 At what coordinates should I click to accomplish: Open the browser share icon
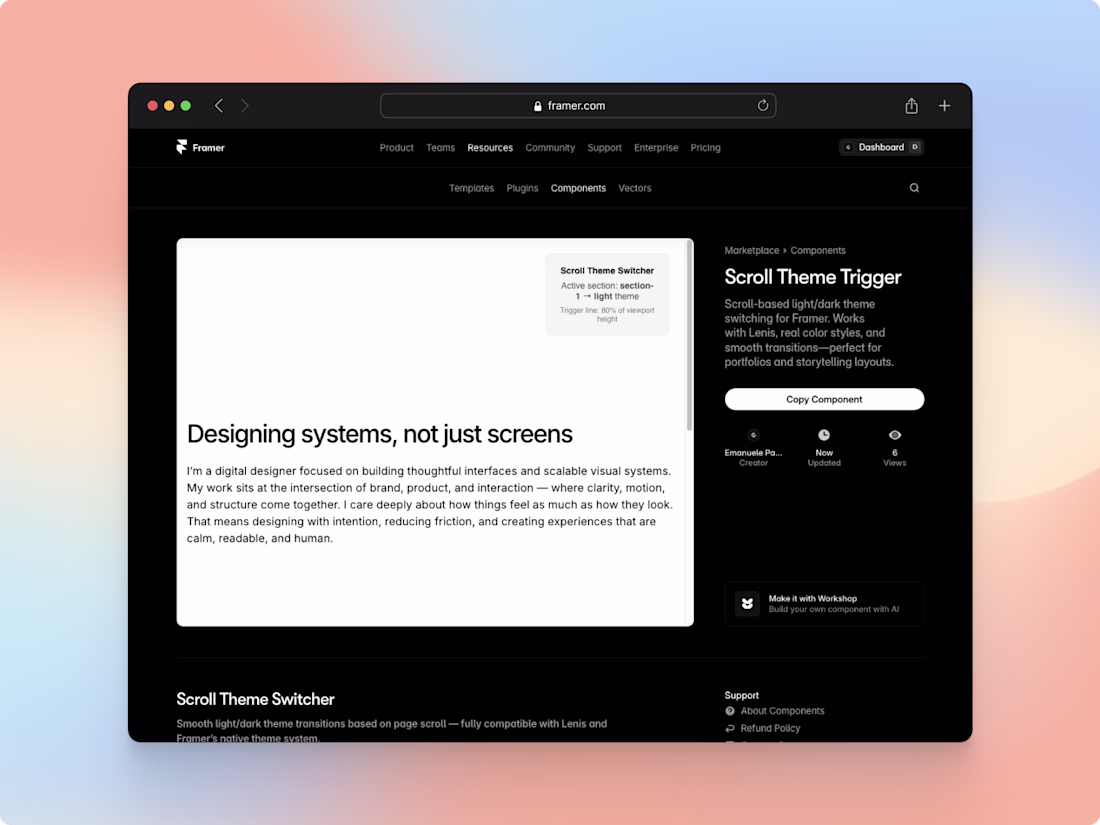[911, 105]
